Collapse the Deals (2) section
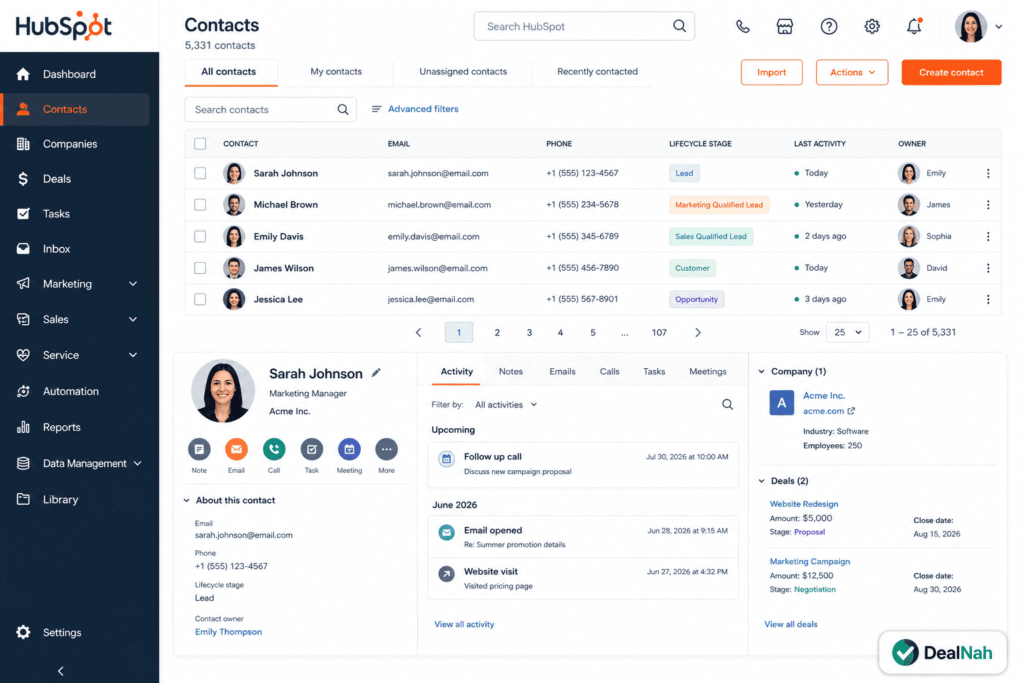Image resolution: width=1024 pixels, height=683 pixels. tap(761, 481)
